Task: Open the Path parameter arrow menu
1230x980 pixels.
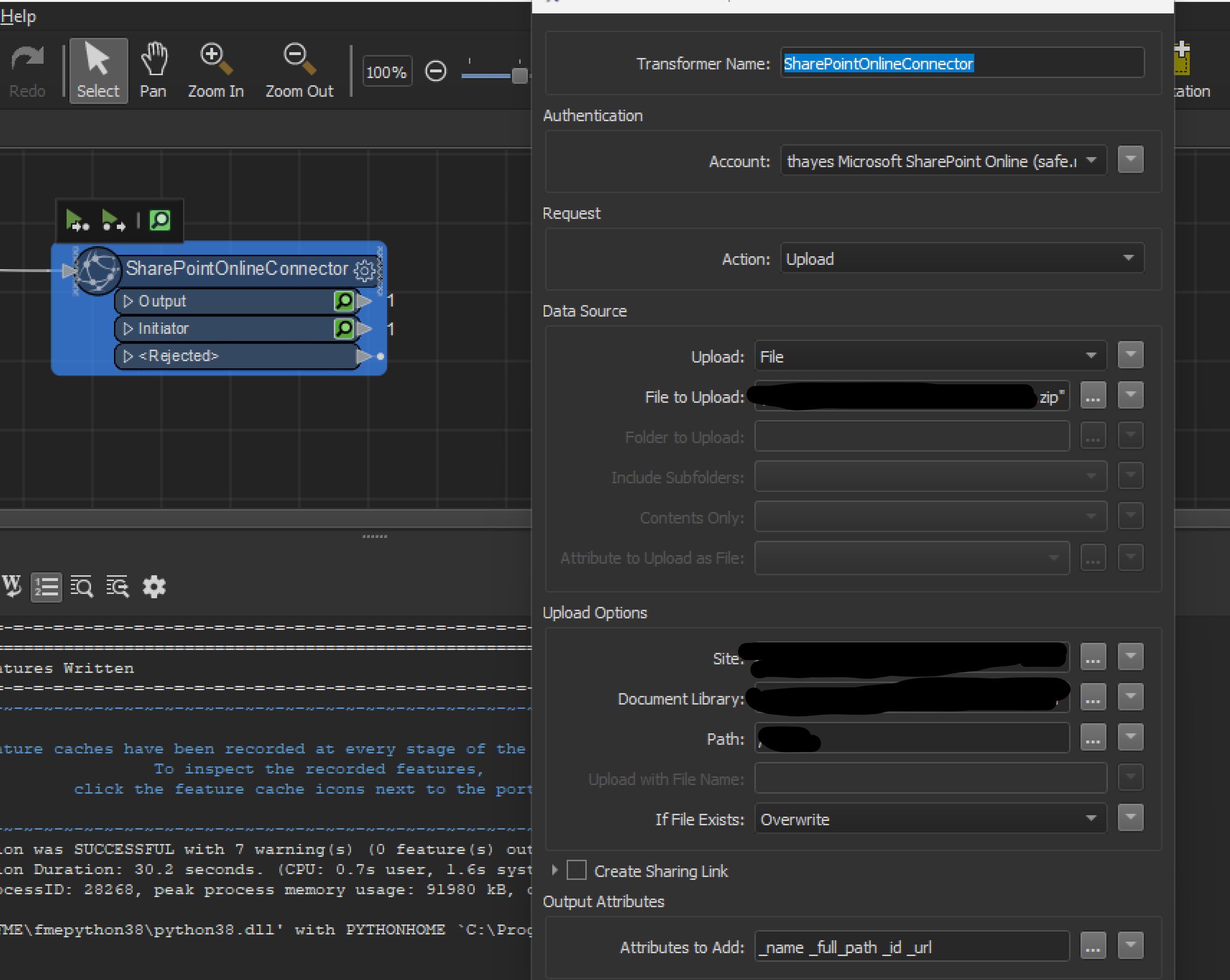Action: 1130,737
